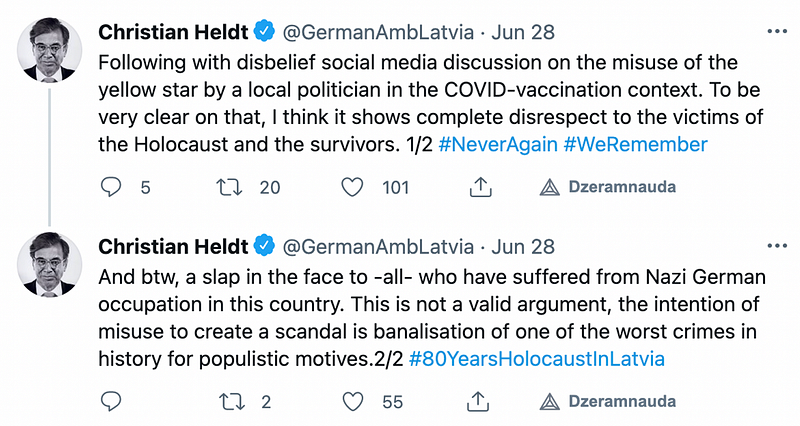Open Christian Heldt's name on first tweet
This screenshot has width=800, height=426.
tap(172, 32)
